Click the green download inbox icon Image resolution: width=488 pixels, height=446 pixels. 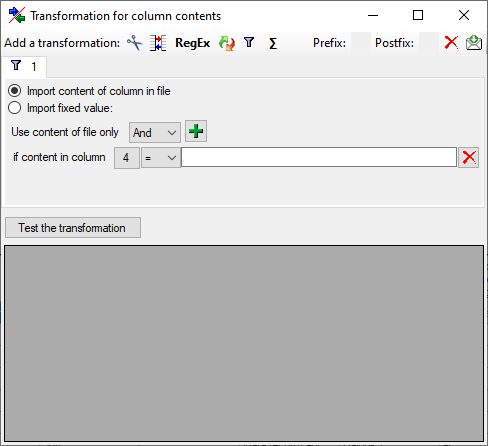click(x=474, y=43)
